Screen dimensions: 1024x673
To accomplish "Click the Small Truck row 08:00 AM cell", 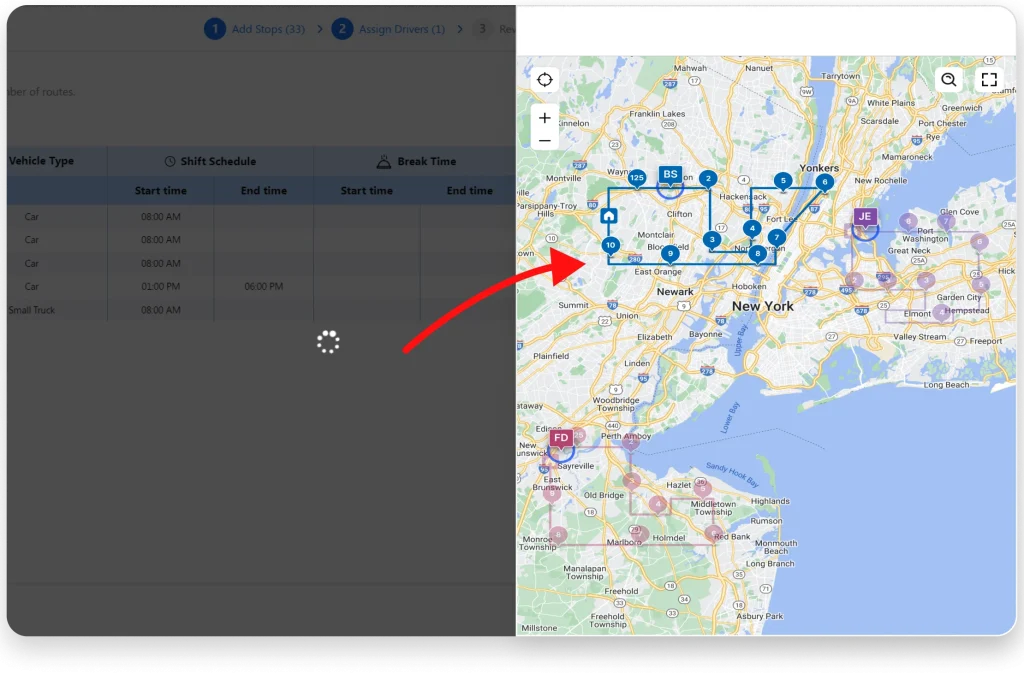I will click(x=161, y=310).
